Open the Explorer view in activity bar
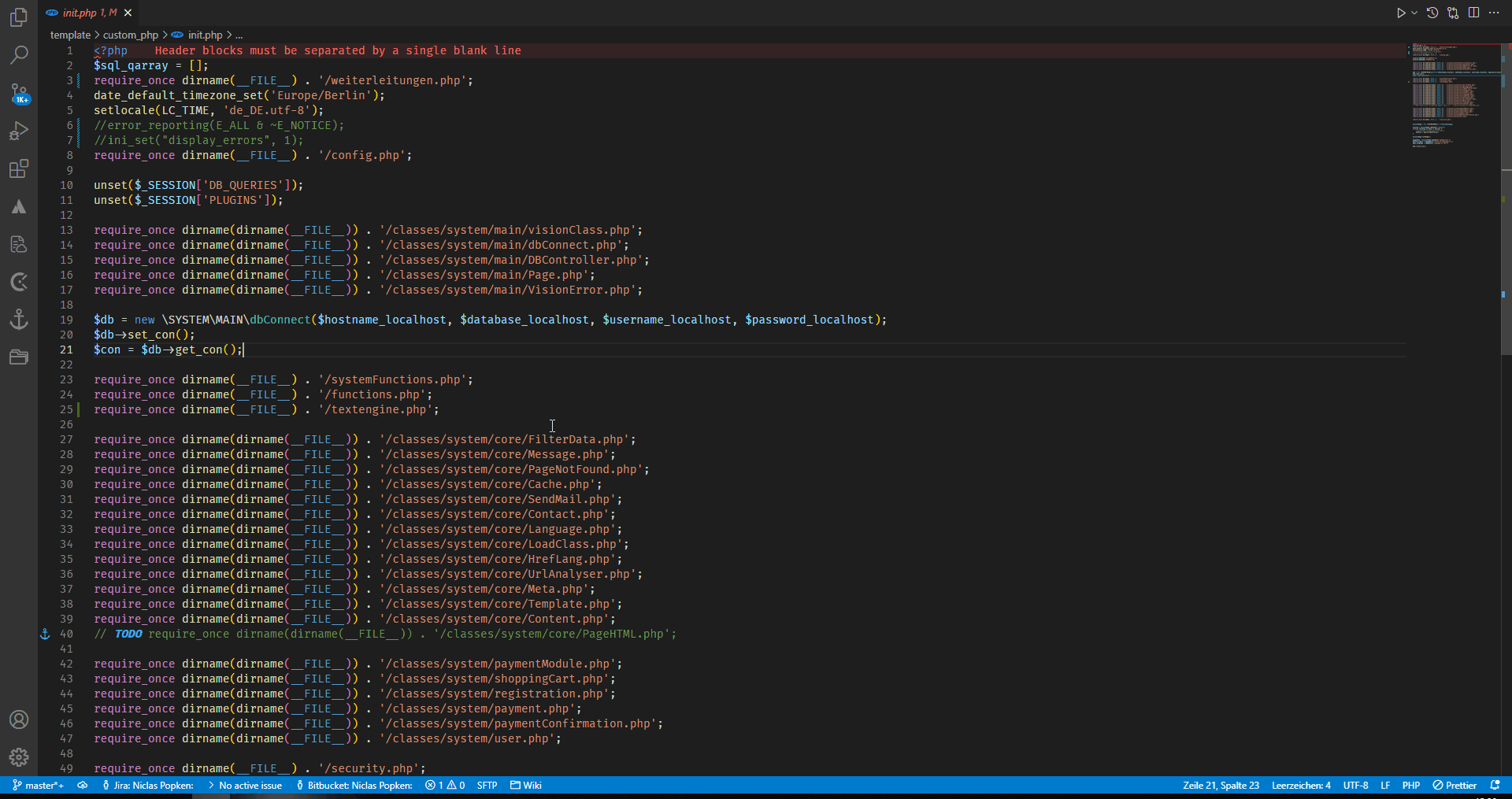The height and width of the screenshot is (799, 1512). (19, 17)
